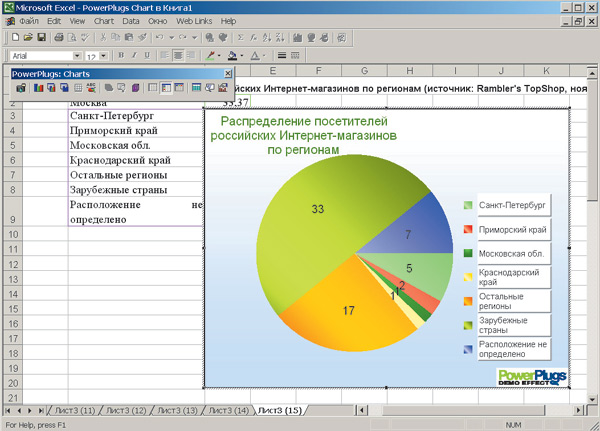Expand the Undo history dropdown arrow

pyautogui.click(x=171, y=37)
